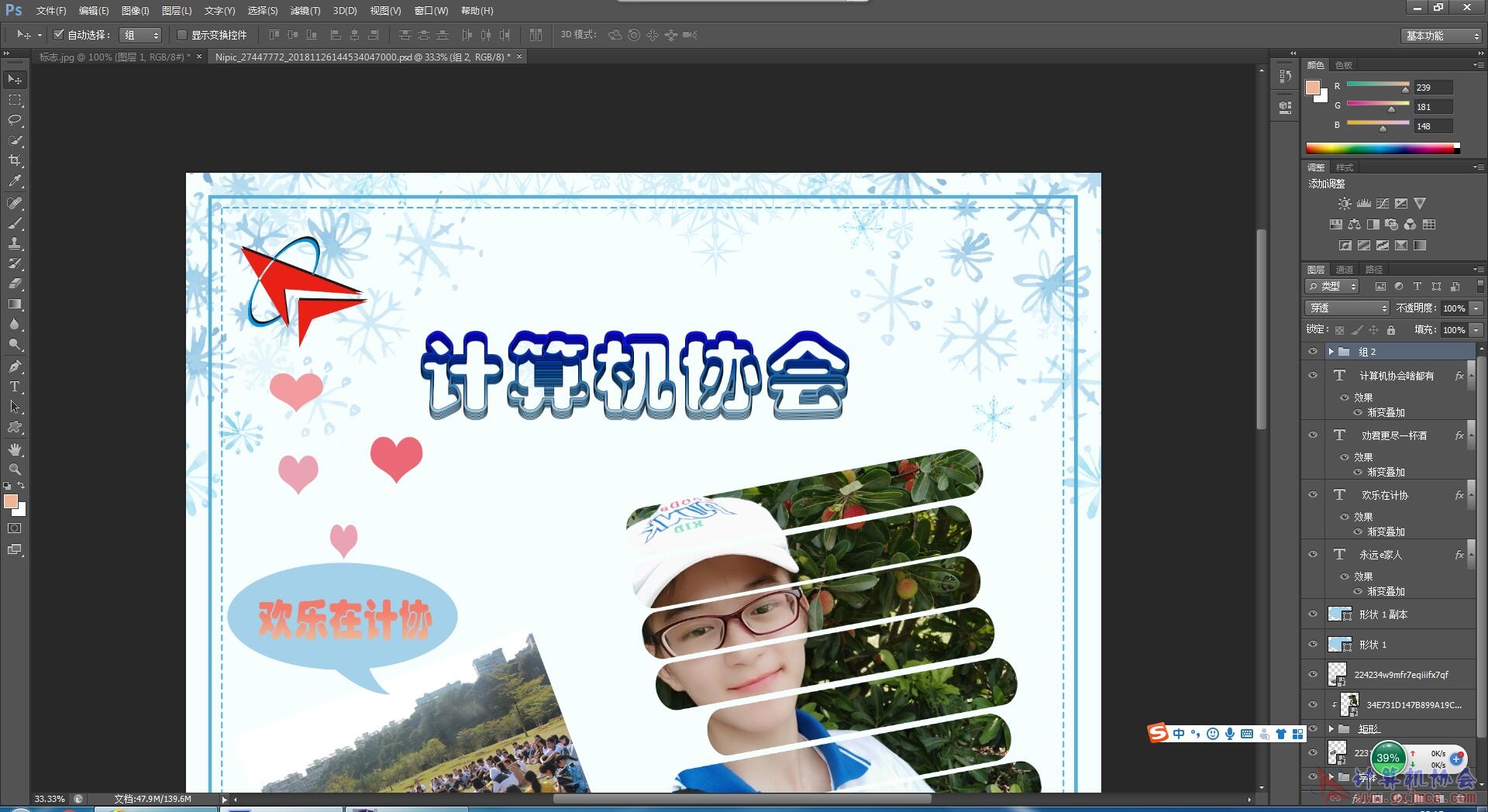The image size is (1488, 812).
Task: Click the G value input field
Action: [x=1433, y=107]
